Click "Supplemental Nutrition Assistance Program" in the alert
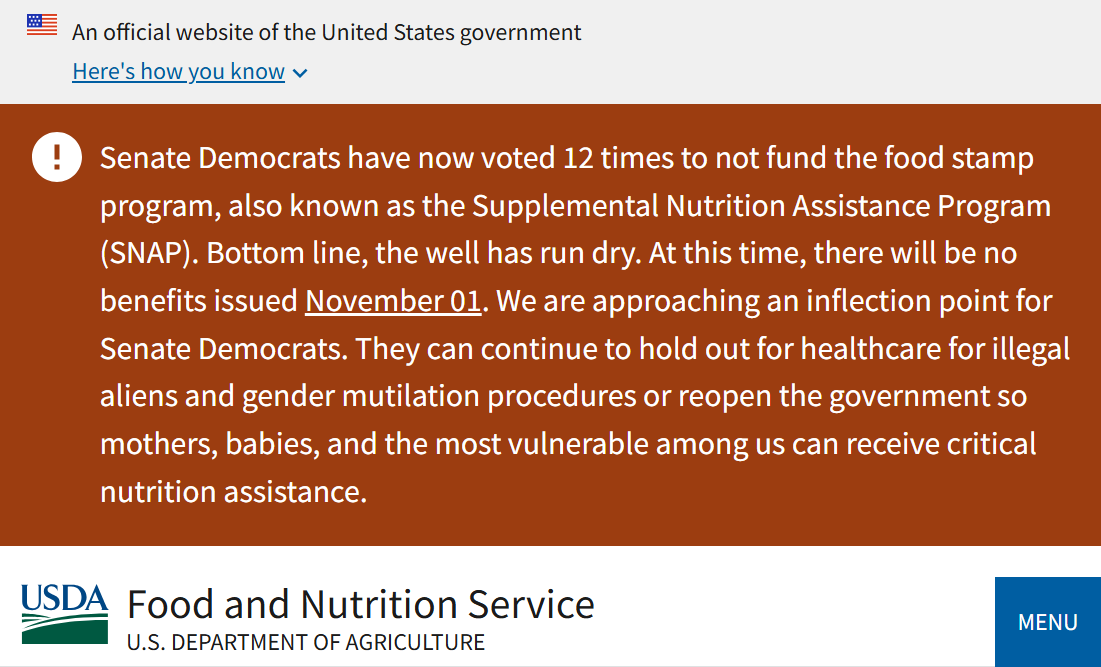1101x667 pixels. pyautogui.click(x=761, y=206)
